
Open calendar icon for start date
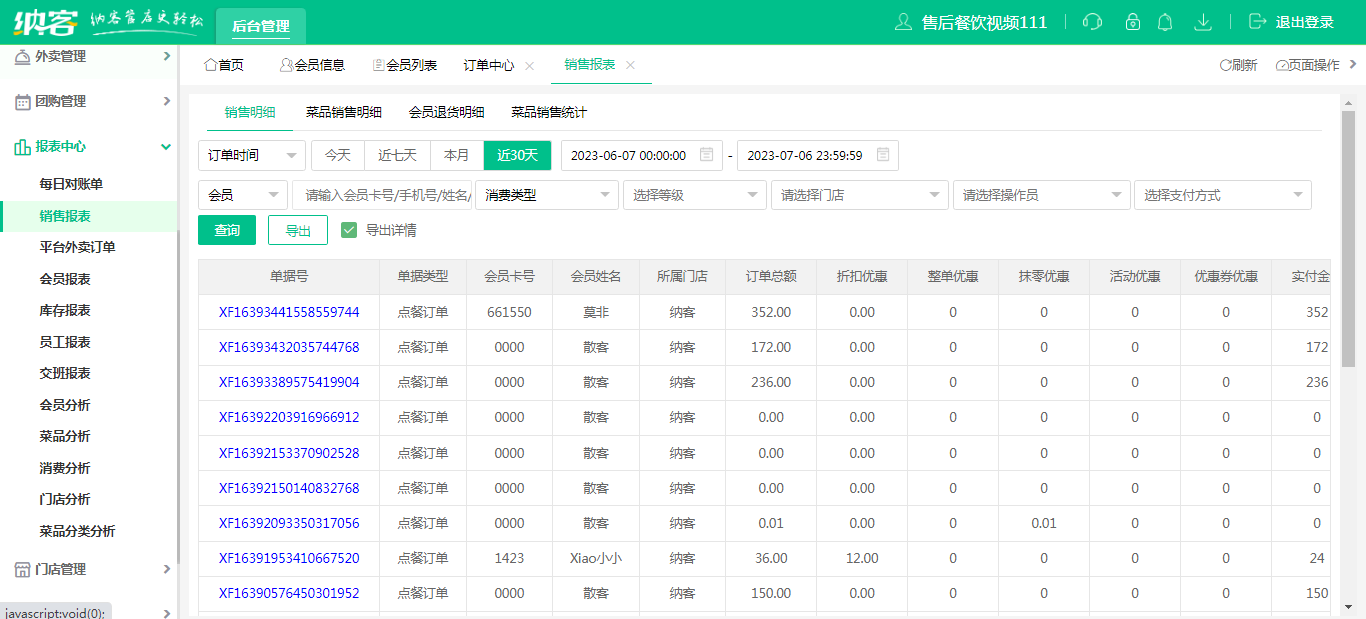click(x=707, y=155)
